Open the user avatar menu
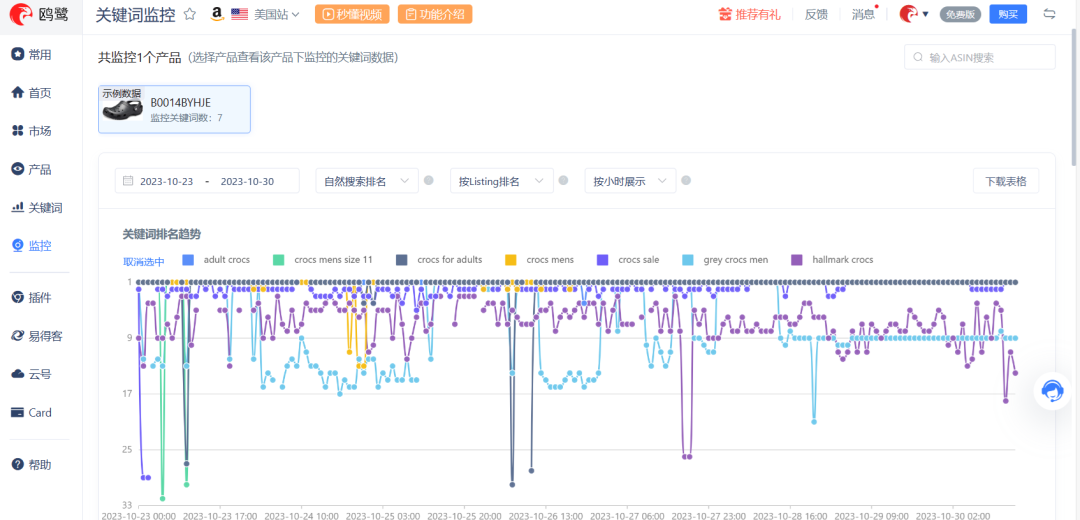 pos(914,14)
